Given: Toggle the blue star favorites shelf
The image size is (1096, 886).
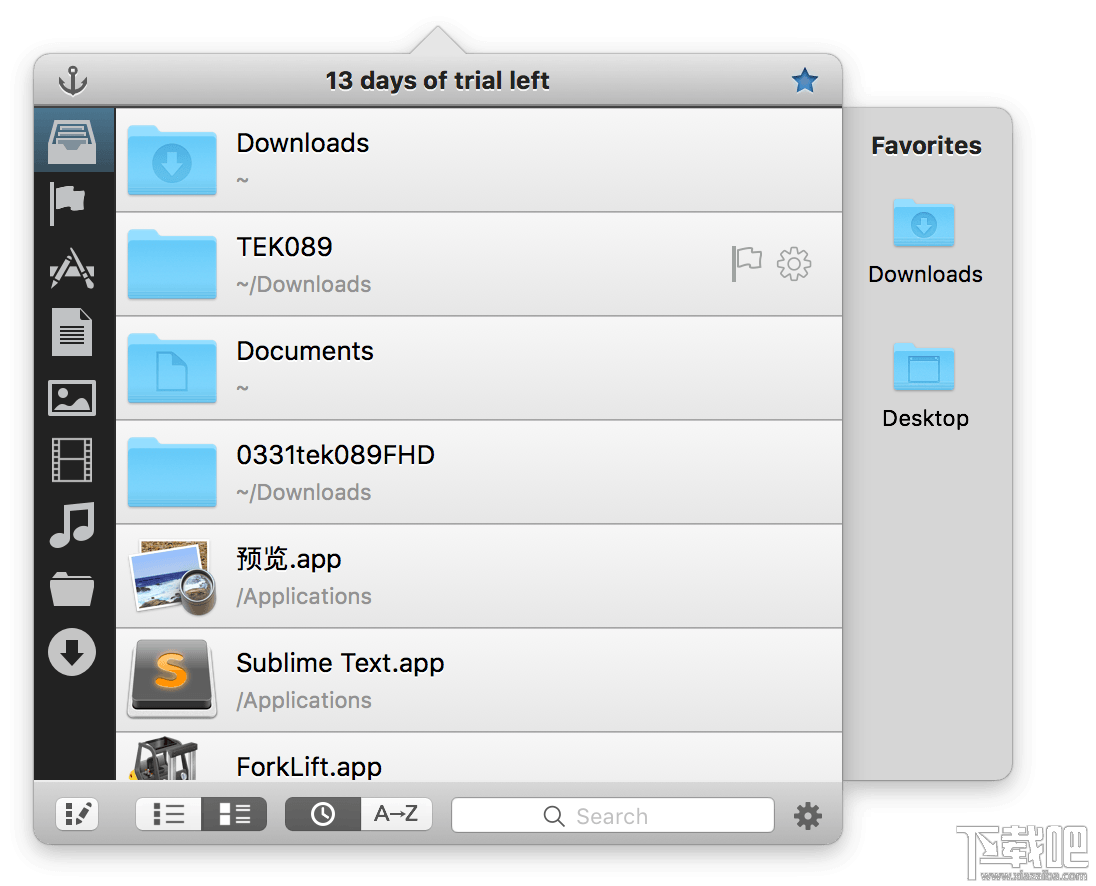Looking at the screenshot, I should click(x=805, y=80).
